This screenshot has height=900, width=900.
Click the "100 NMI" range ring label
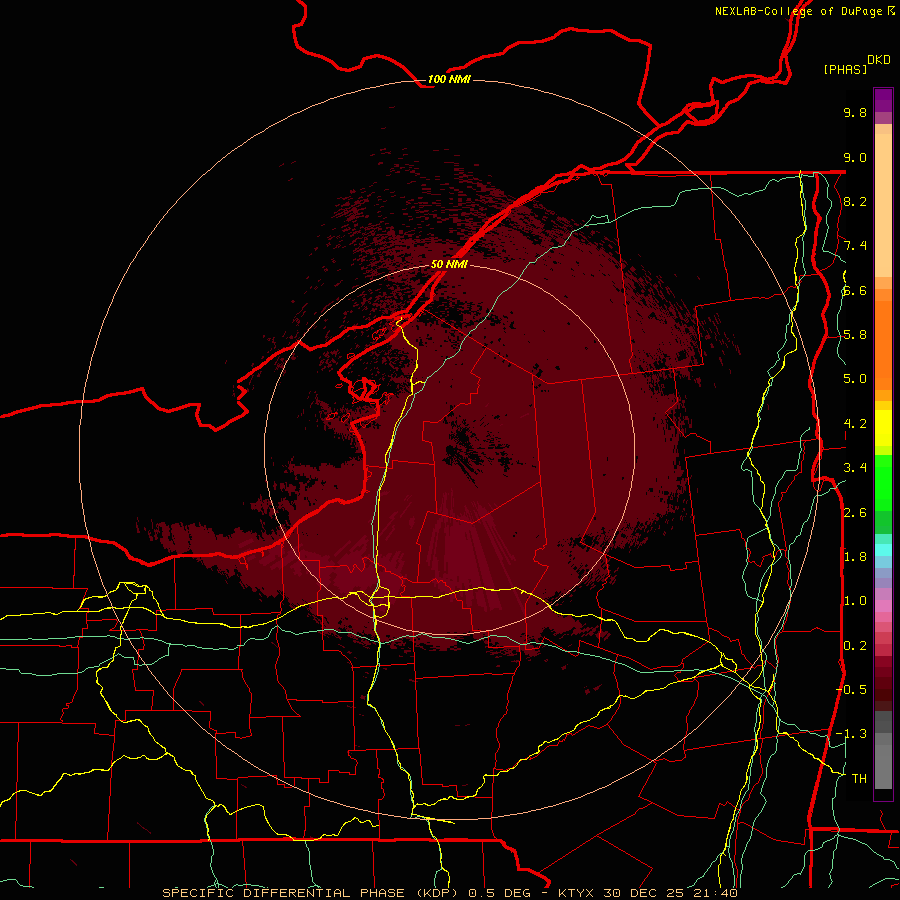click(449, 79)
